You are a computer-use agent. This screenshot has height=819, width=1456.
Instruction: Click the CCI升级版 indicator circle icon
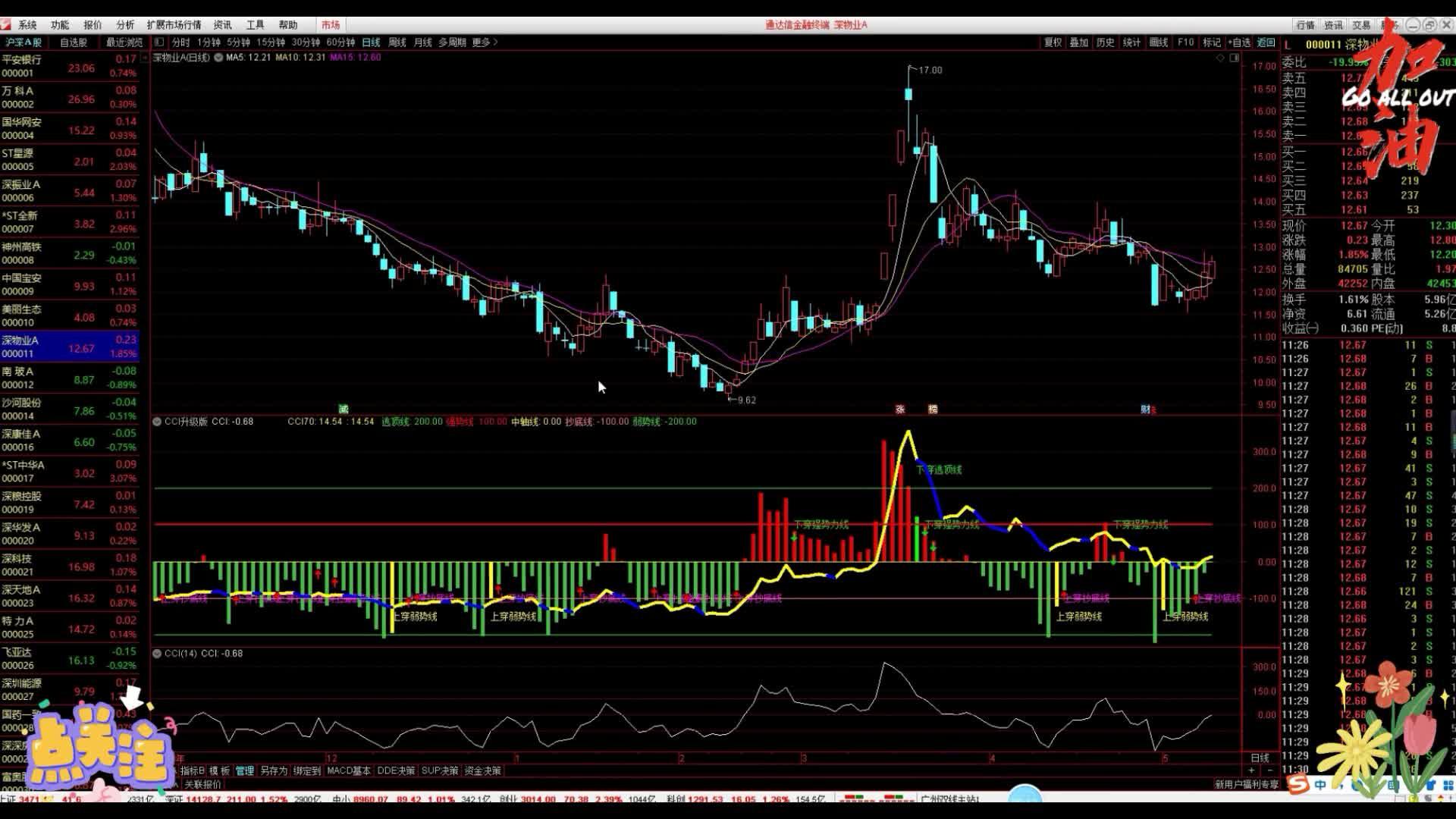tap(157, 422)
